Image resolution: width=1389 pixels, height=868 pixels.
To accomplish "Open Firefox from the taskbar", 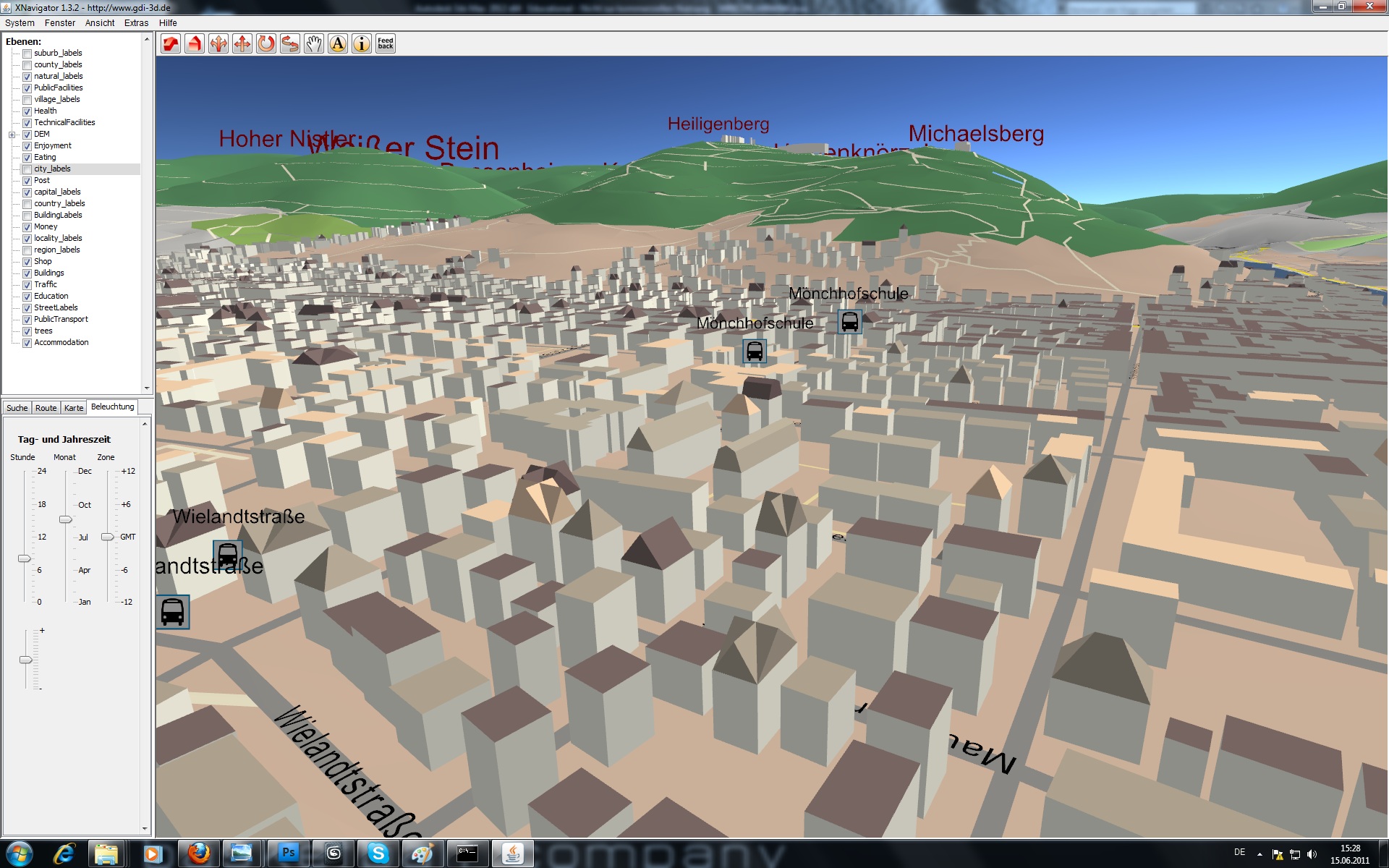I will (x=198, y=854).
